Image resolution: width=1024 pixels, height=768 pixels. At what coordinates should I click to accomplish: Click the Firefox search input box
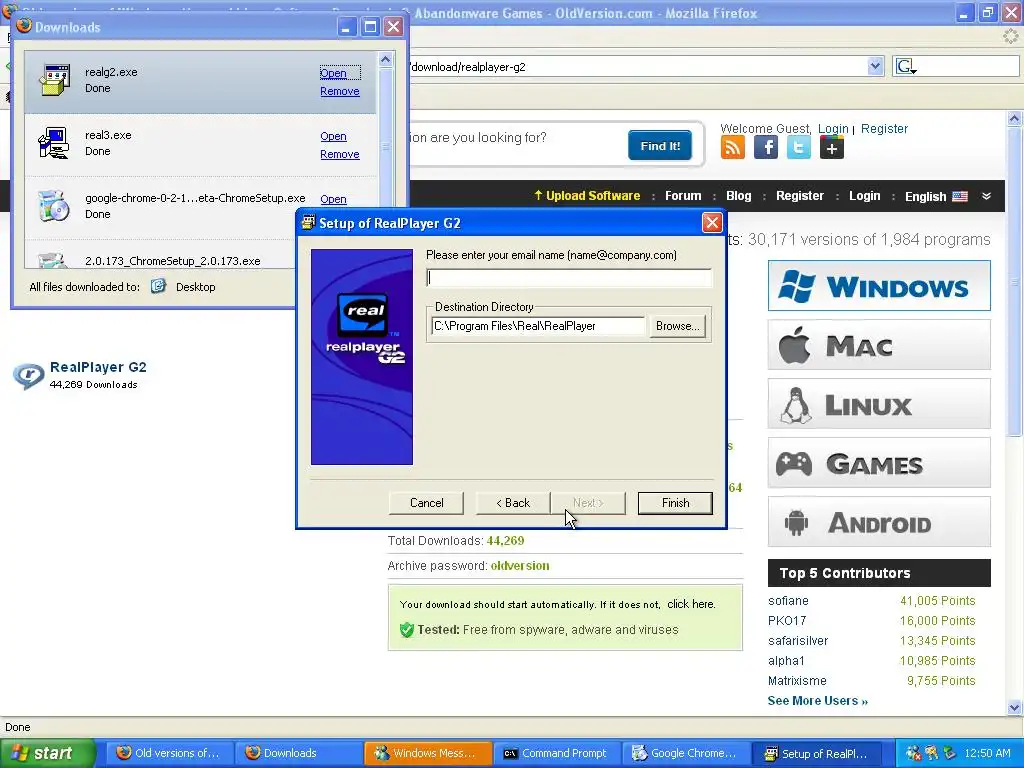[x=968, y=66]
